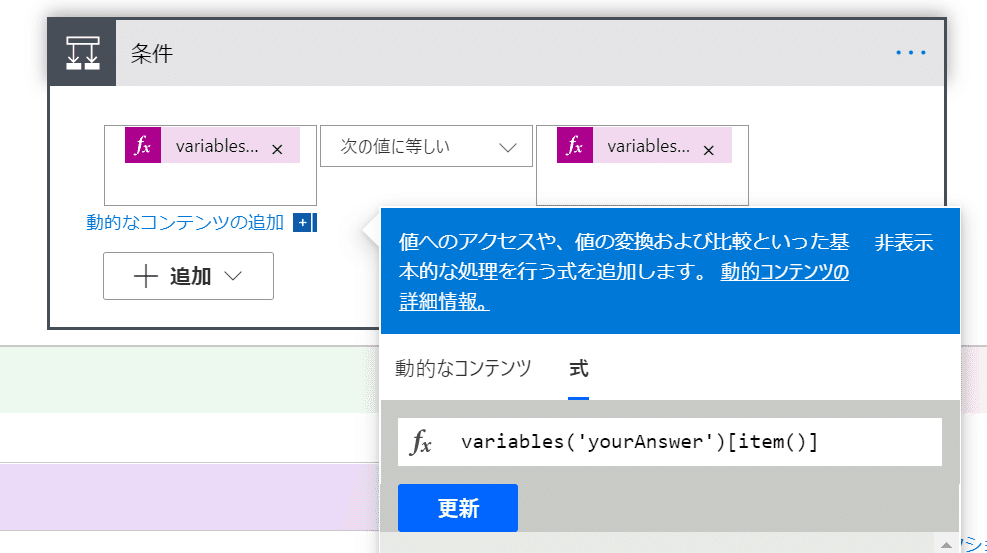Open the condition card's three-dot menu
This screenshot has height=553, width=987.
(x=910, y=53)
